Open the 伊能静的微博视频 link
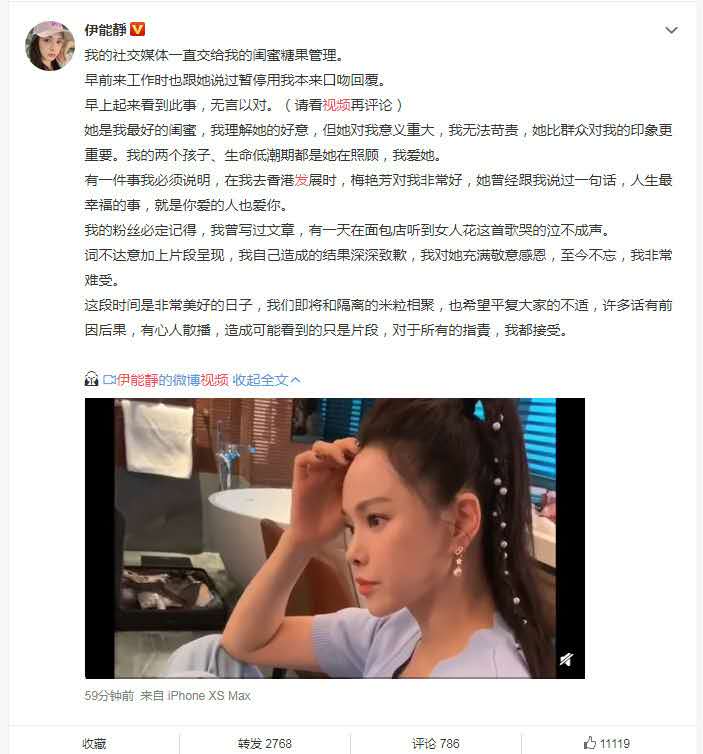The image size is (703, 754). tap(173, 380)
